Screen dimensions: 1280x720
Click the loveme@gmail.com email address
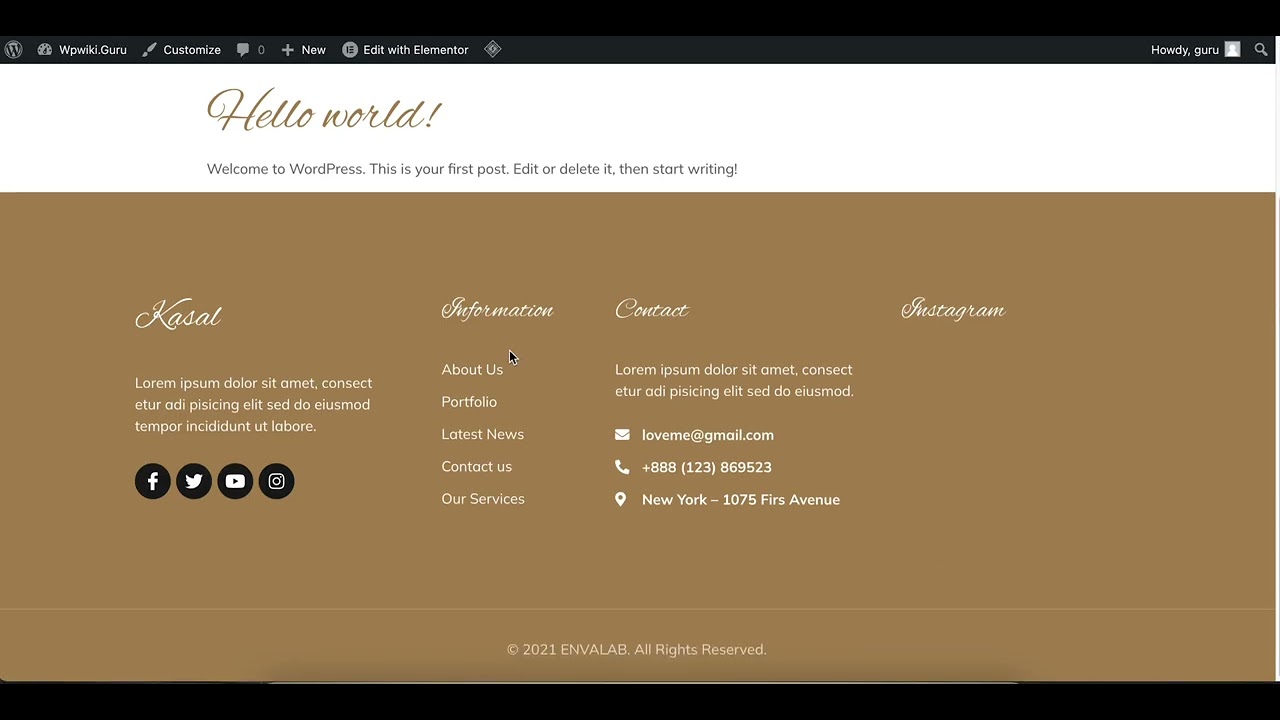click(708, 435)
